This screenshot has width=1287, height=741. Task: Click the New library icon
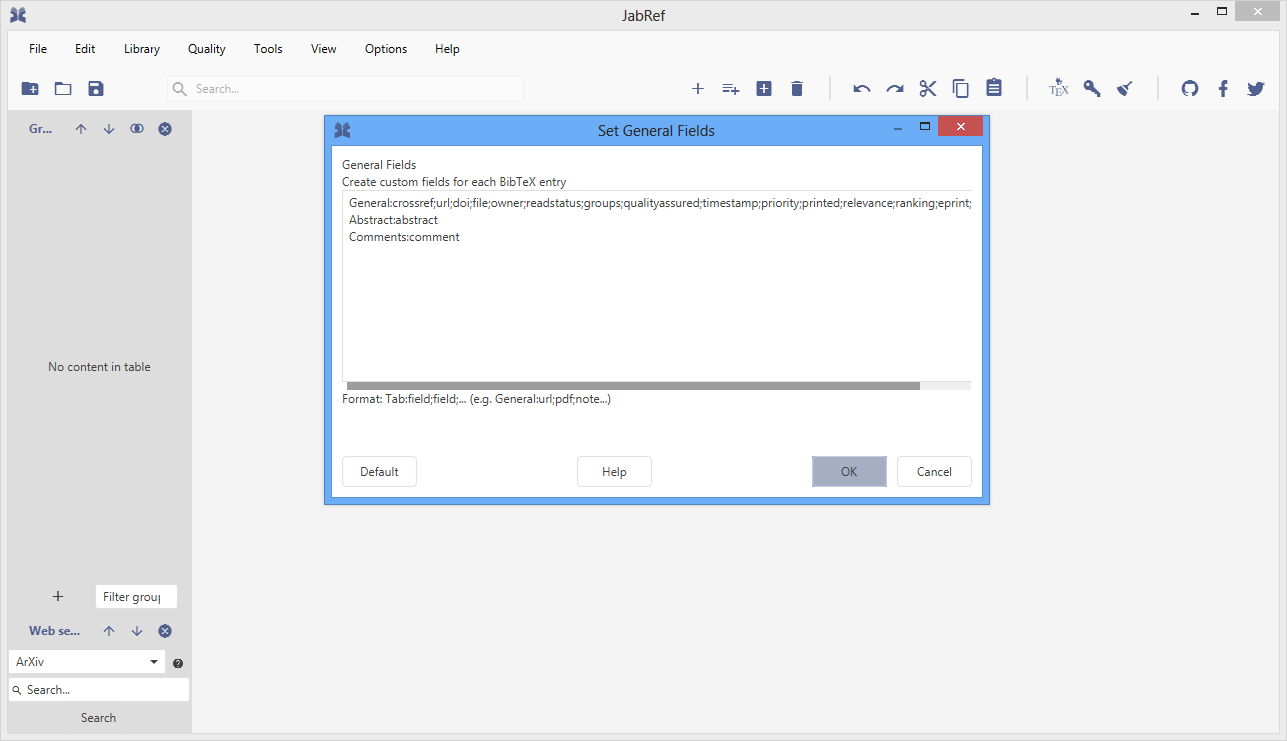pyautogui.click(x=30, y=89)
